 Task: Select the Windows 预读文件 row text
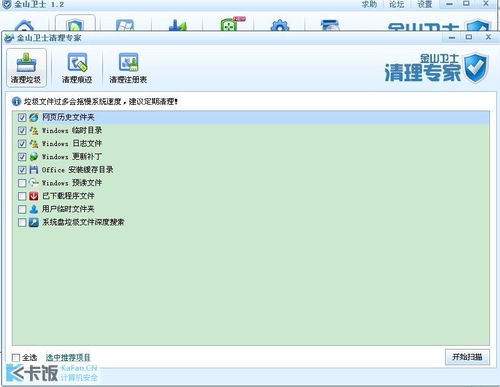pos(72,183)
